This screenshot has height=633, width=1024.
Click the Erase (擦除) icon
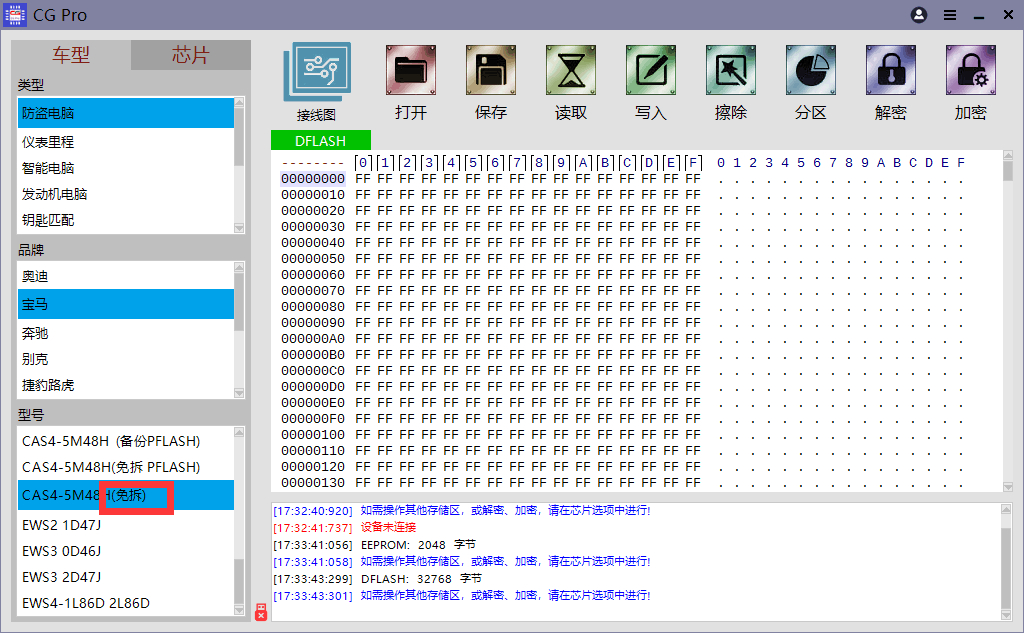[x=731, y=71]
